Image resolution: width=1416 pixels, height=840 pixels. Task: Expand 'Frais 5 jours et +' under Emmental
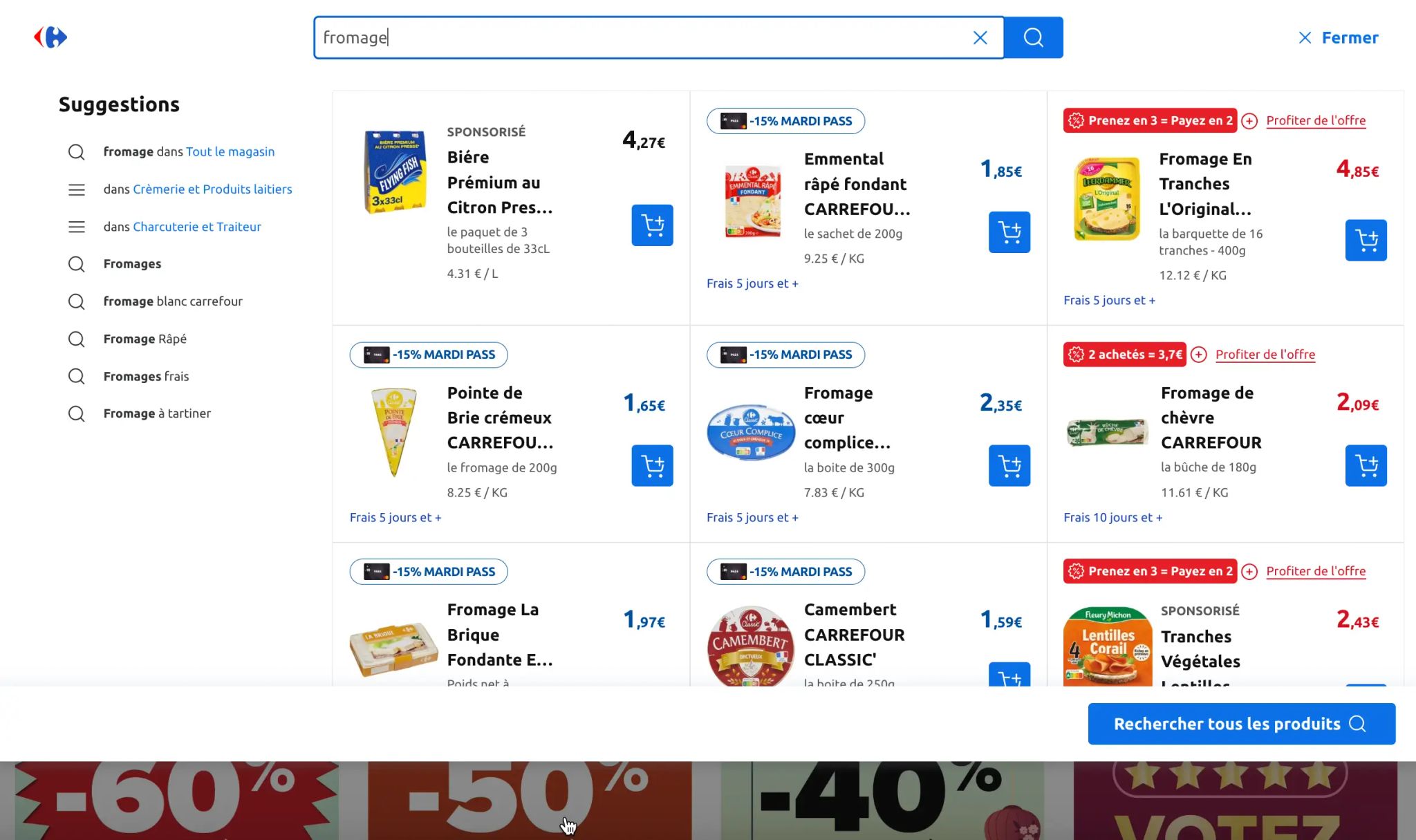pyautogui.click(x=752, y=283)
